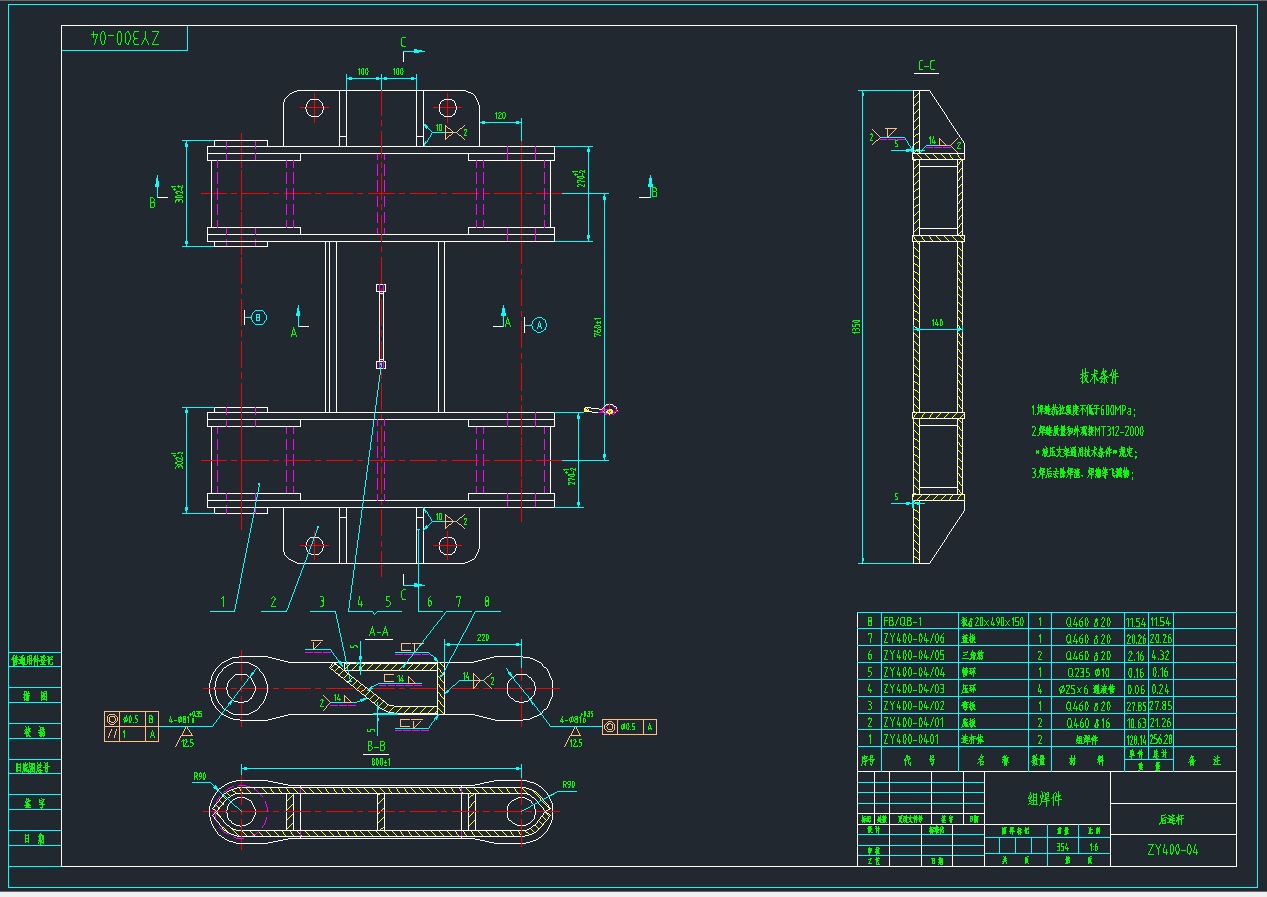Click the 后连杆 part name cell
The height and width of the screenshot is (897, 1267).
(x=1172, y=820)
